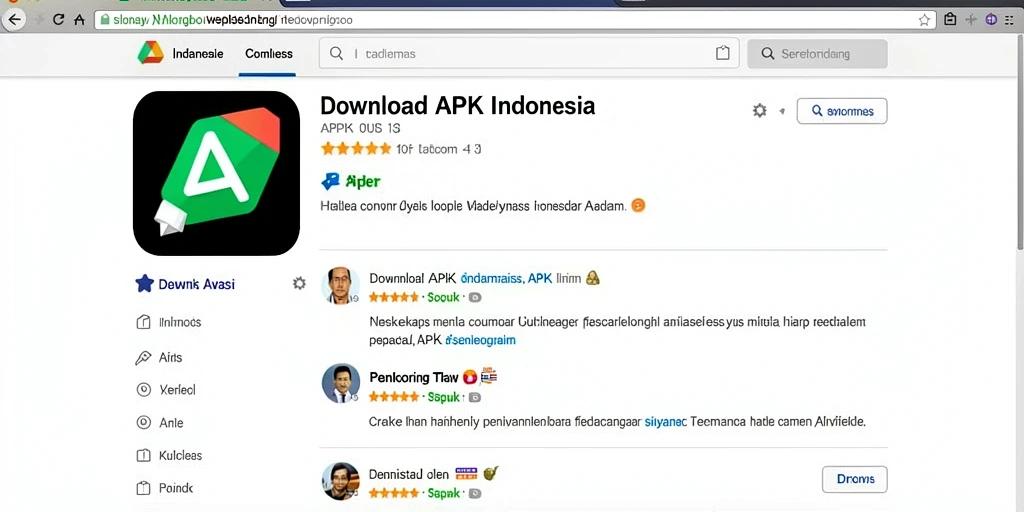Click star rating in Dennistad olen review
1024x512 pixels.
394,494
